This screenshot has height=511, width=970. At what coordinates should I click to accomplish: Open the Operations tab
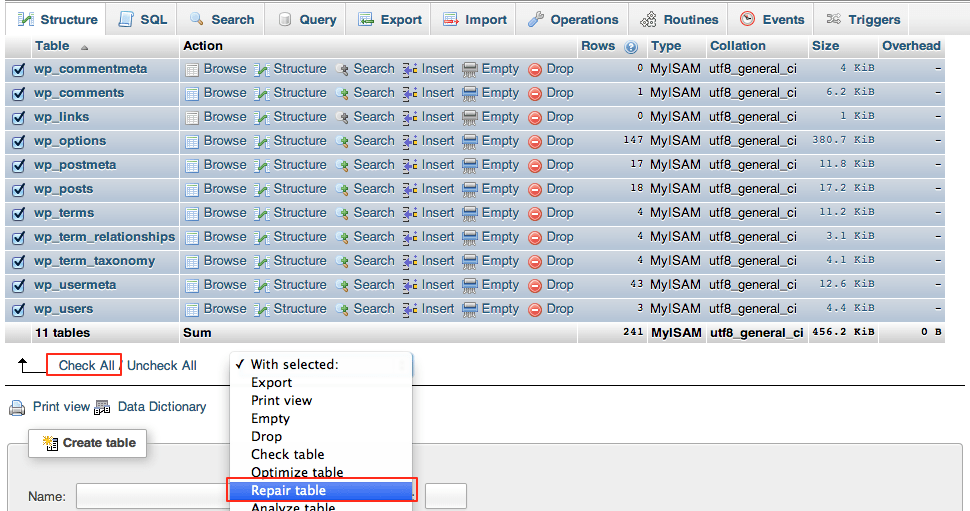click(573, 20)
